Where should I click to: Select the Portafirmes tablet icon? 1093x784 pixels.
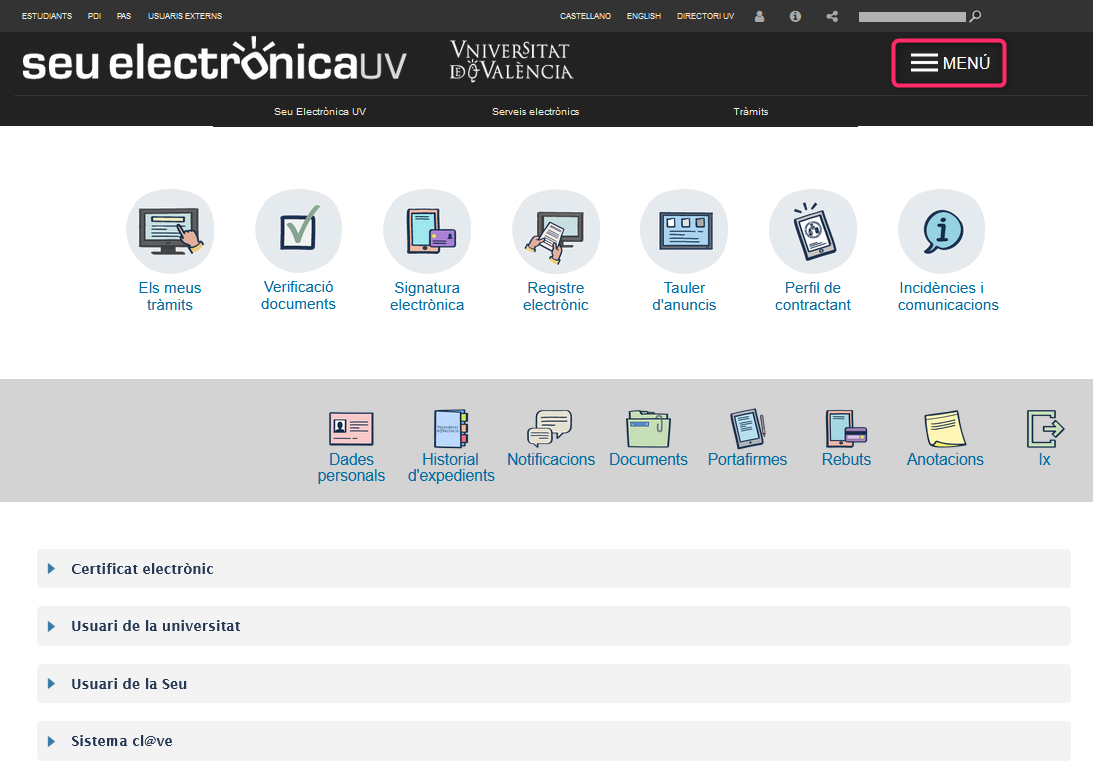[747, 429]
